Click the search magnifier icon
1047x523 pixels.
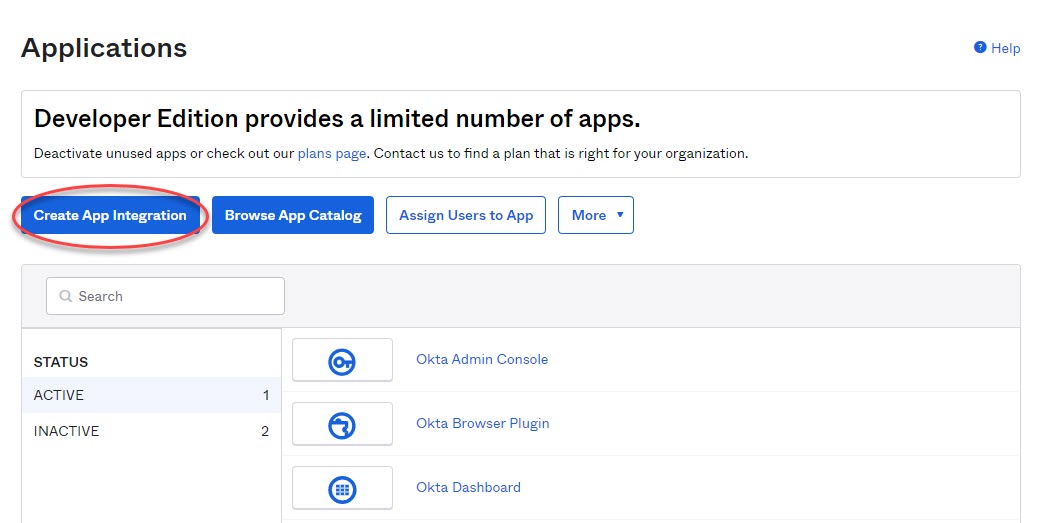tap(65, 296)
